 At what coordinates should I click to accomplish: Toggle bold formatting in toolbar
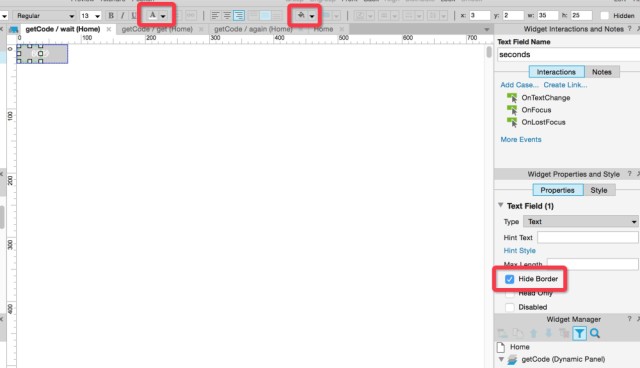coord(111,16)
